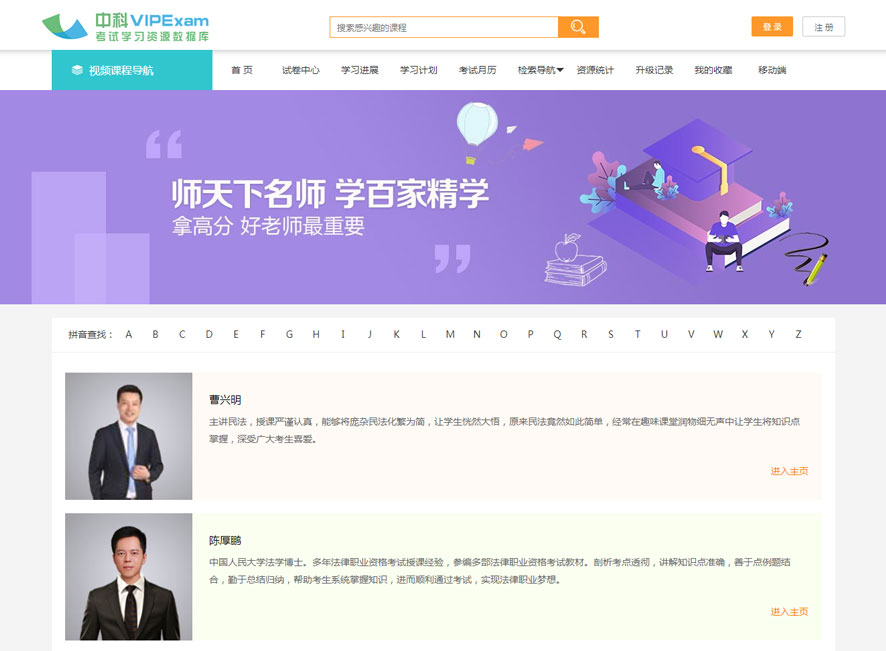Open 资源统计 in the navigation bar

[595, 70]
